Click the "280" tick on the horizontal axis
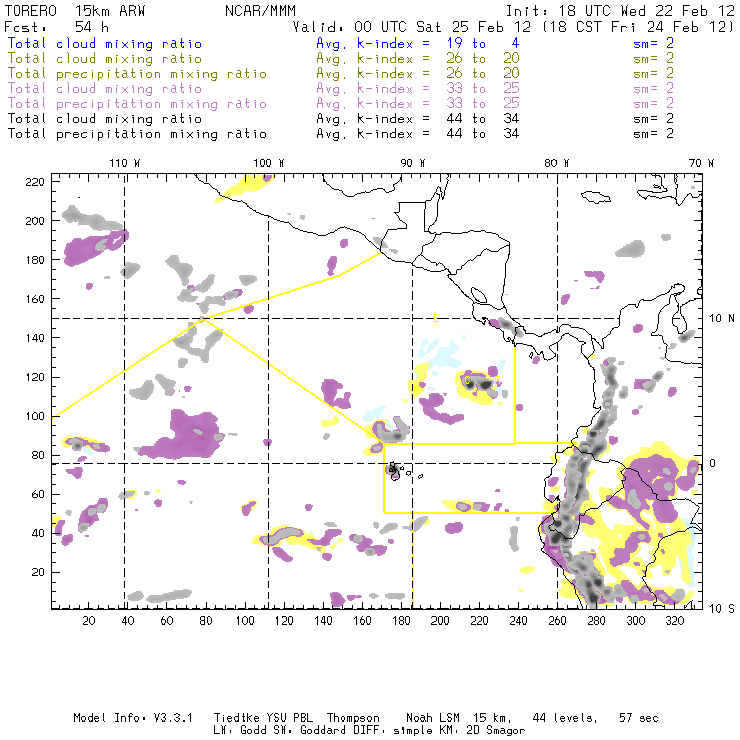Viewport: 740px width, 740px height. point(596,621)
